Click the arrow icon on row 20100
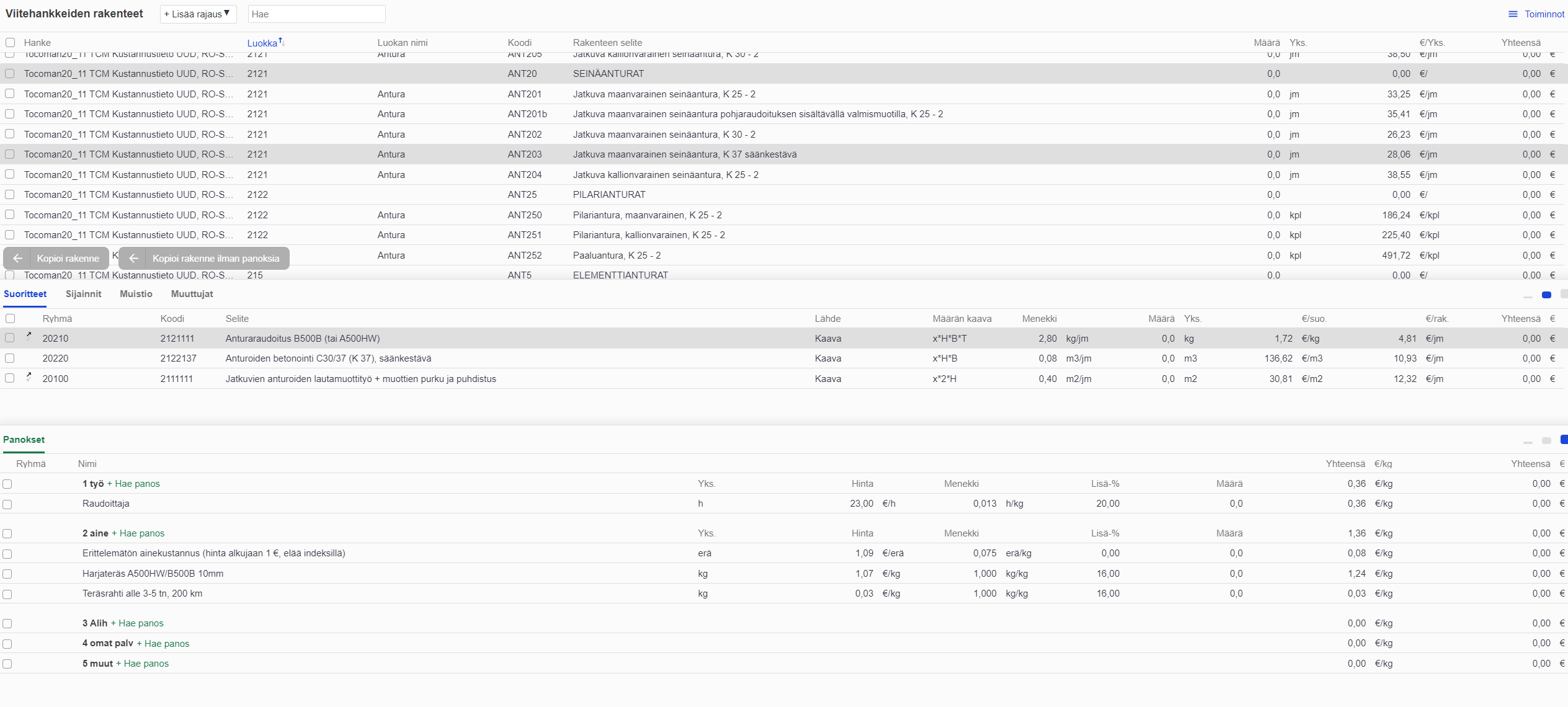Image resolution: width=1568 pixels, height=707 pixels. click(29, 376)
